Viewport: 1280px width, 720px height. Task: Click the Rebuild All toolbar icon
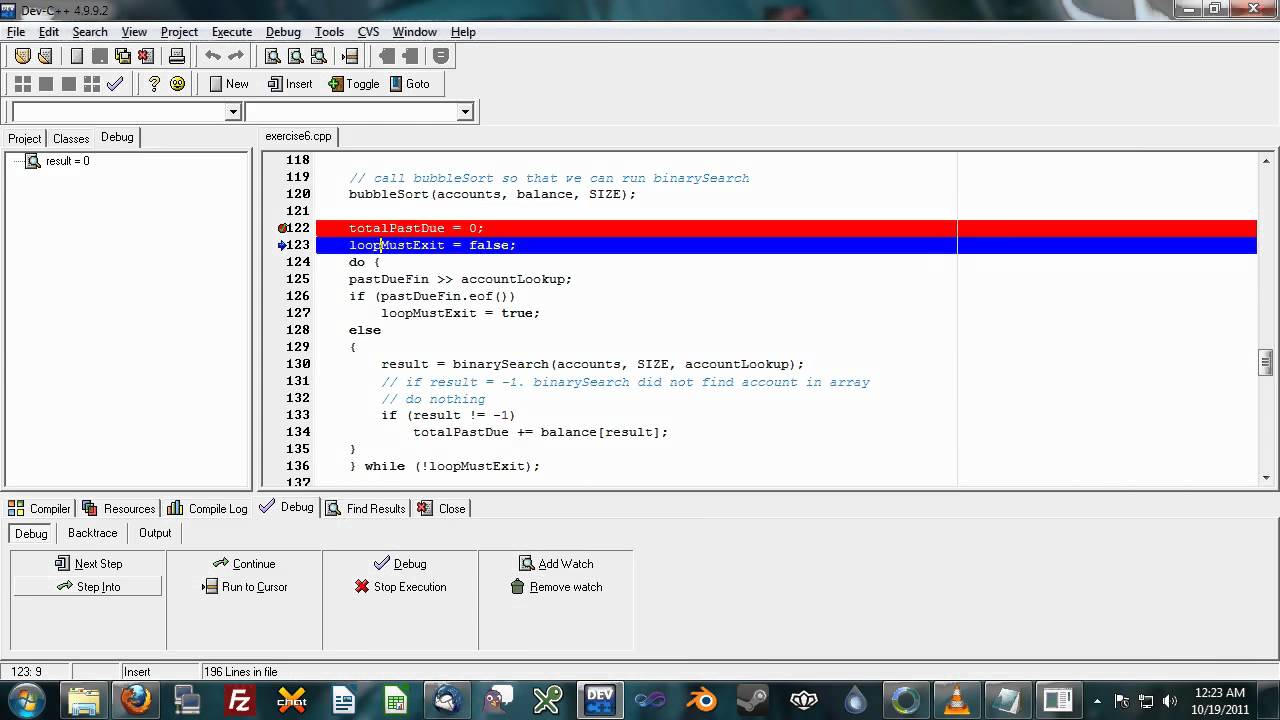[x=91, y=84]
